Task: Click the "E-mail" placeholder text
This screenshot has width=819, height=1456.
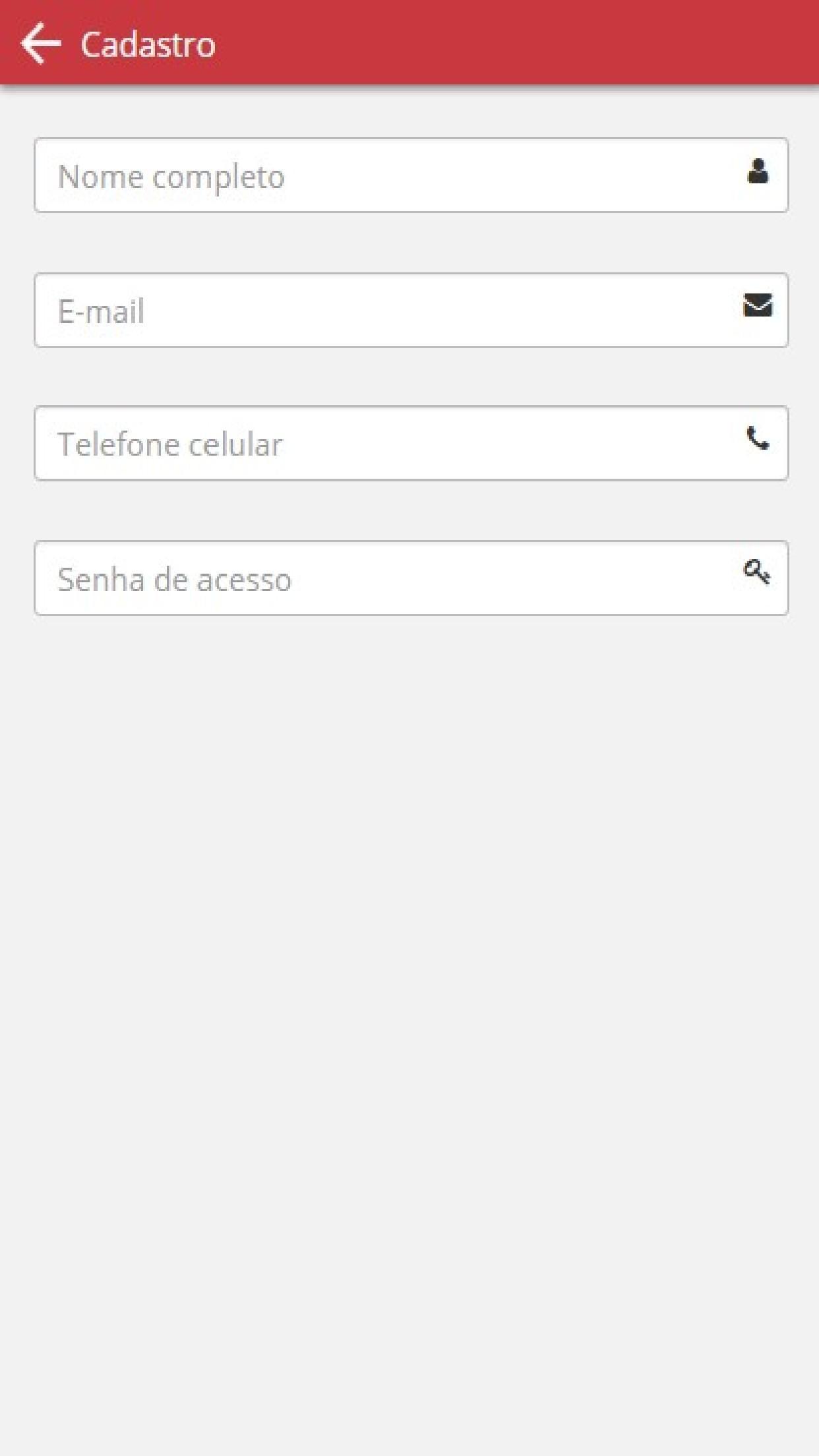Action: tap(101, 311)
